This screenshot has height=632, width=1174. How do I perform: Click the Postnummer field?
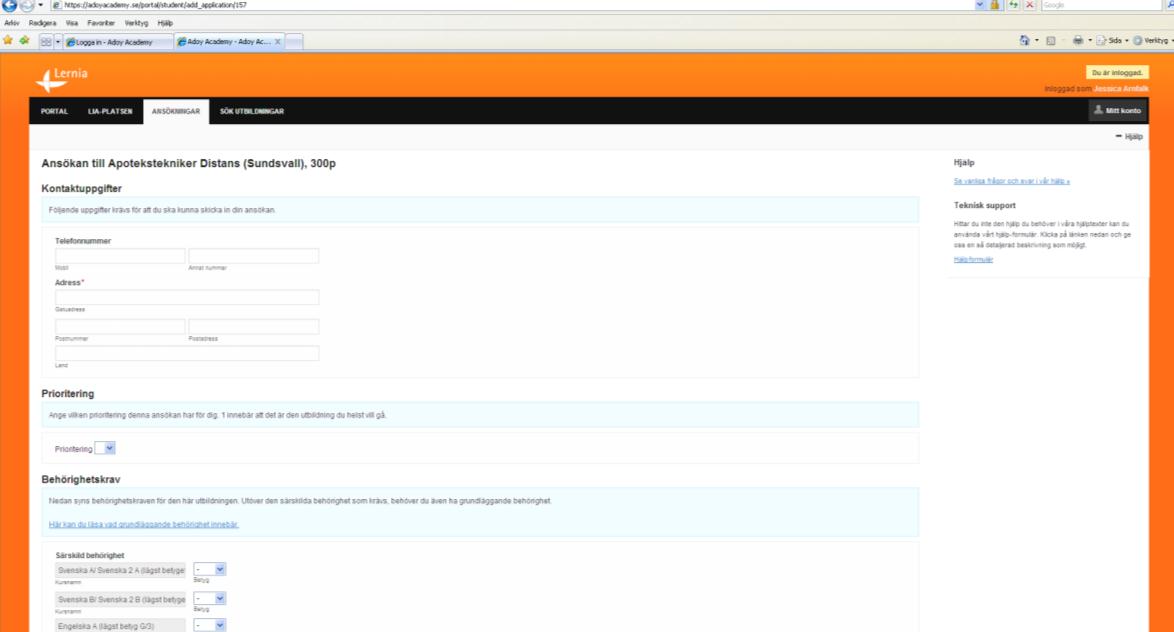point(120,326)
